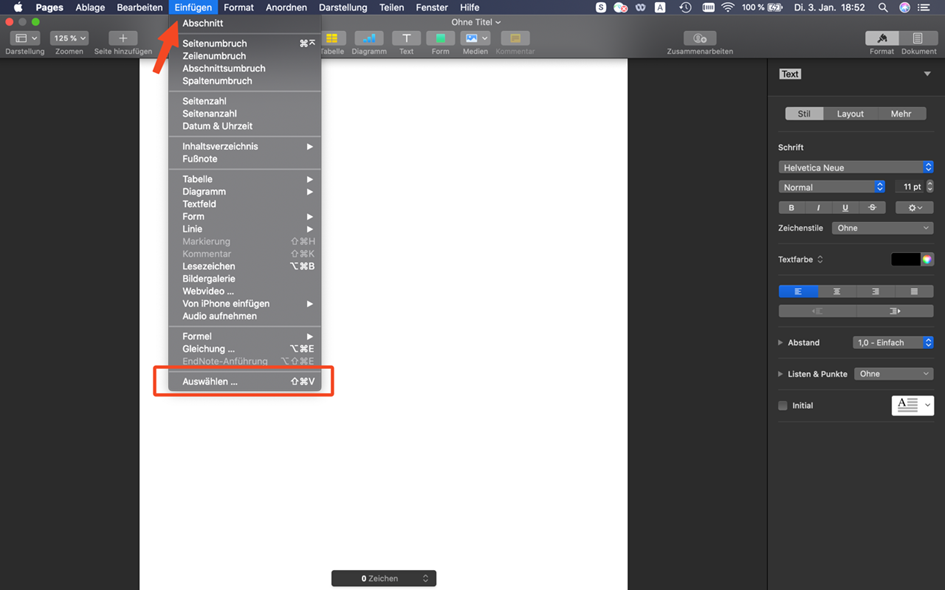Show the Dokument inspector panel
Image resolution: width=945 pixels, height=590 pixels.
pos(918,38)
